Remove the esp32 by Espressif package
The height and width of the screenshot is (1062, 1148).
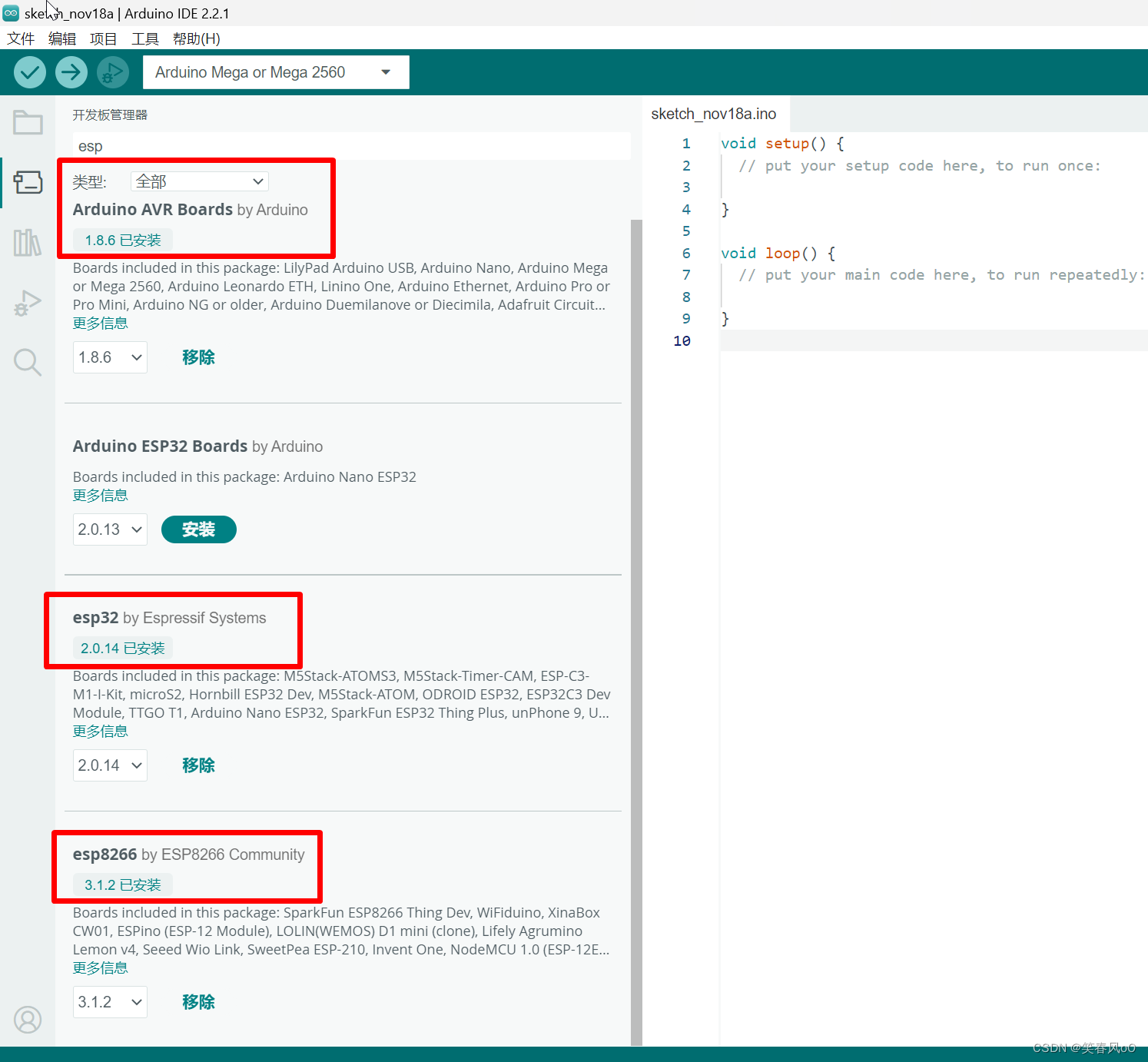click(198, 765)
